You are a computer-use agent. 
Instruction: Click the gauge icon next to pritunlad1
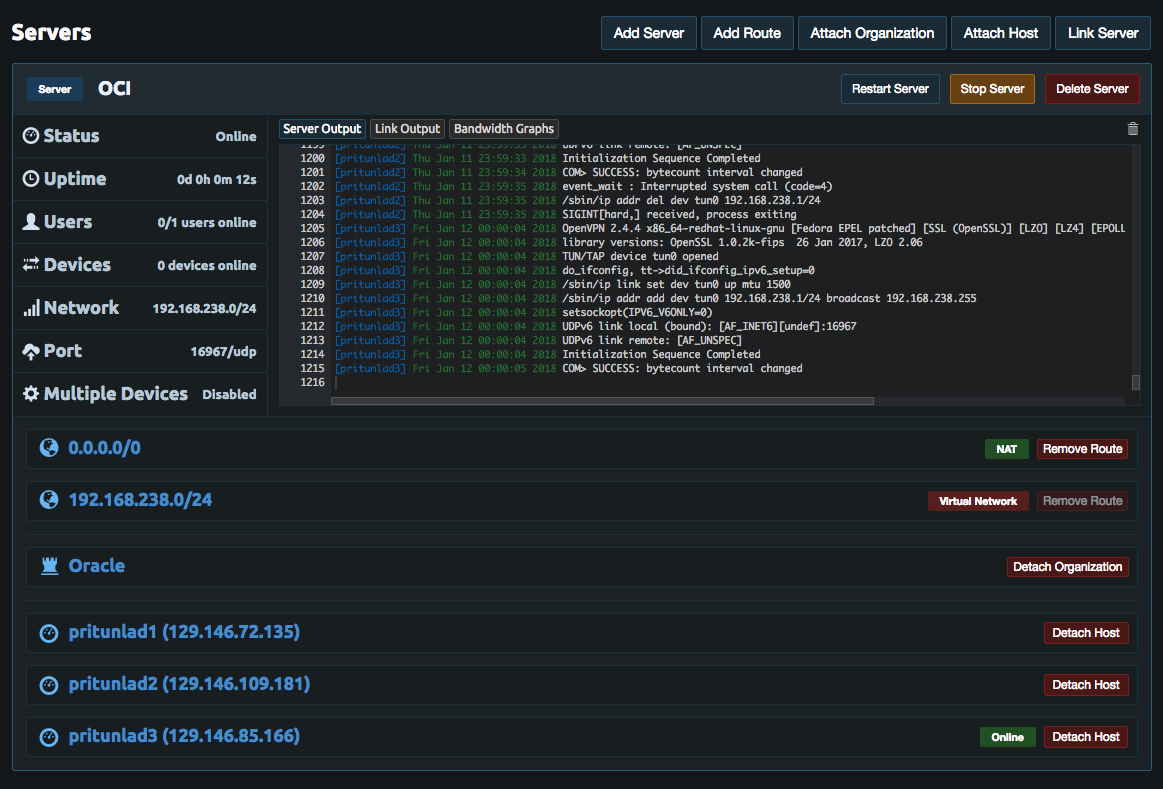click(x=48, y=633)
